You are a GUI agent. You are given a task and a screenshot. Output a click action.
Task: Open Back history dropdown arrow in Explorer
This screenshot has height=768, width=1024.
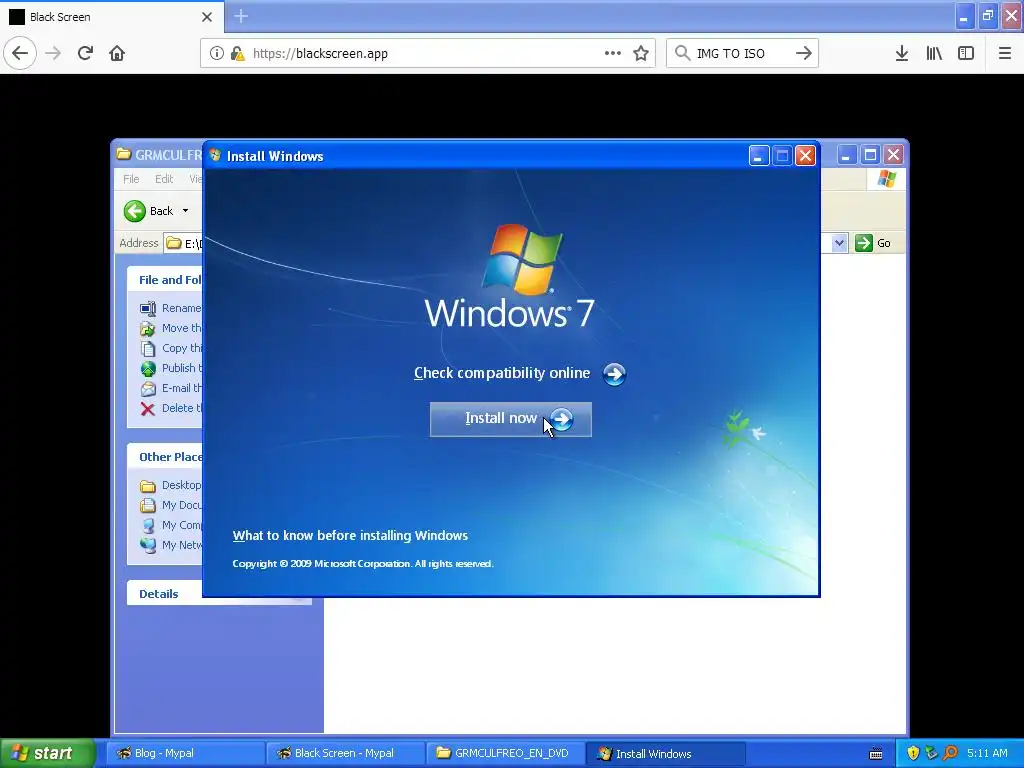point(185,211)
